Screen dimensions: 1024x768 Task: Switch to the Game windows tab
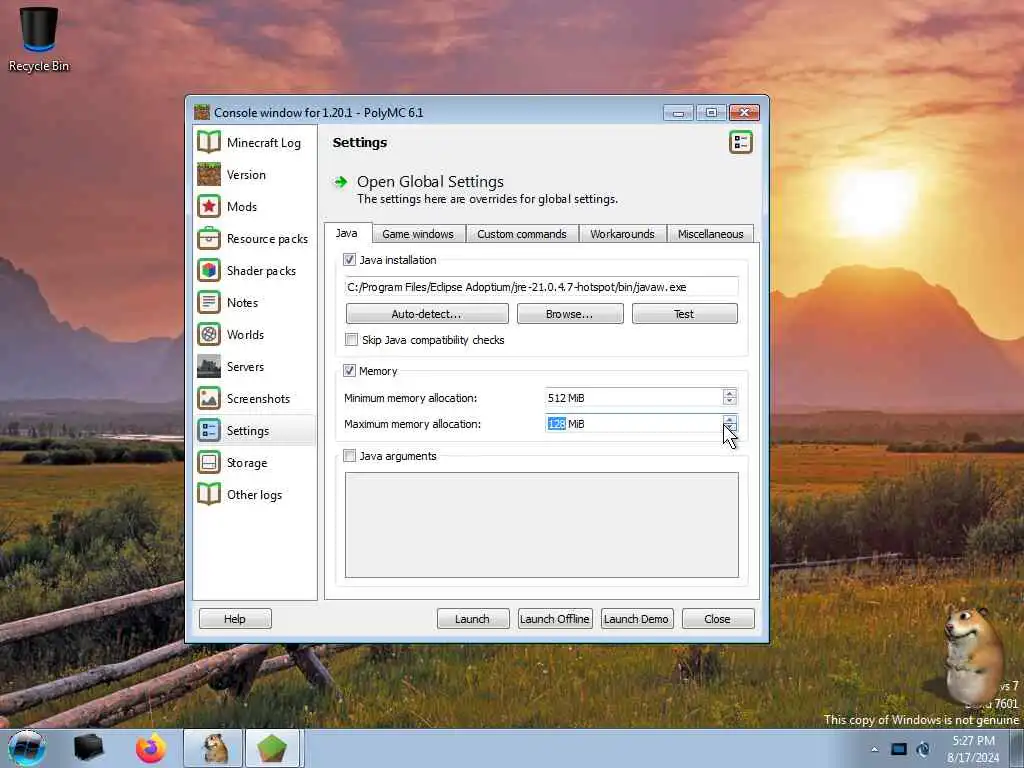(418, 234)
